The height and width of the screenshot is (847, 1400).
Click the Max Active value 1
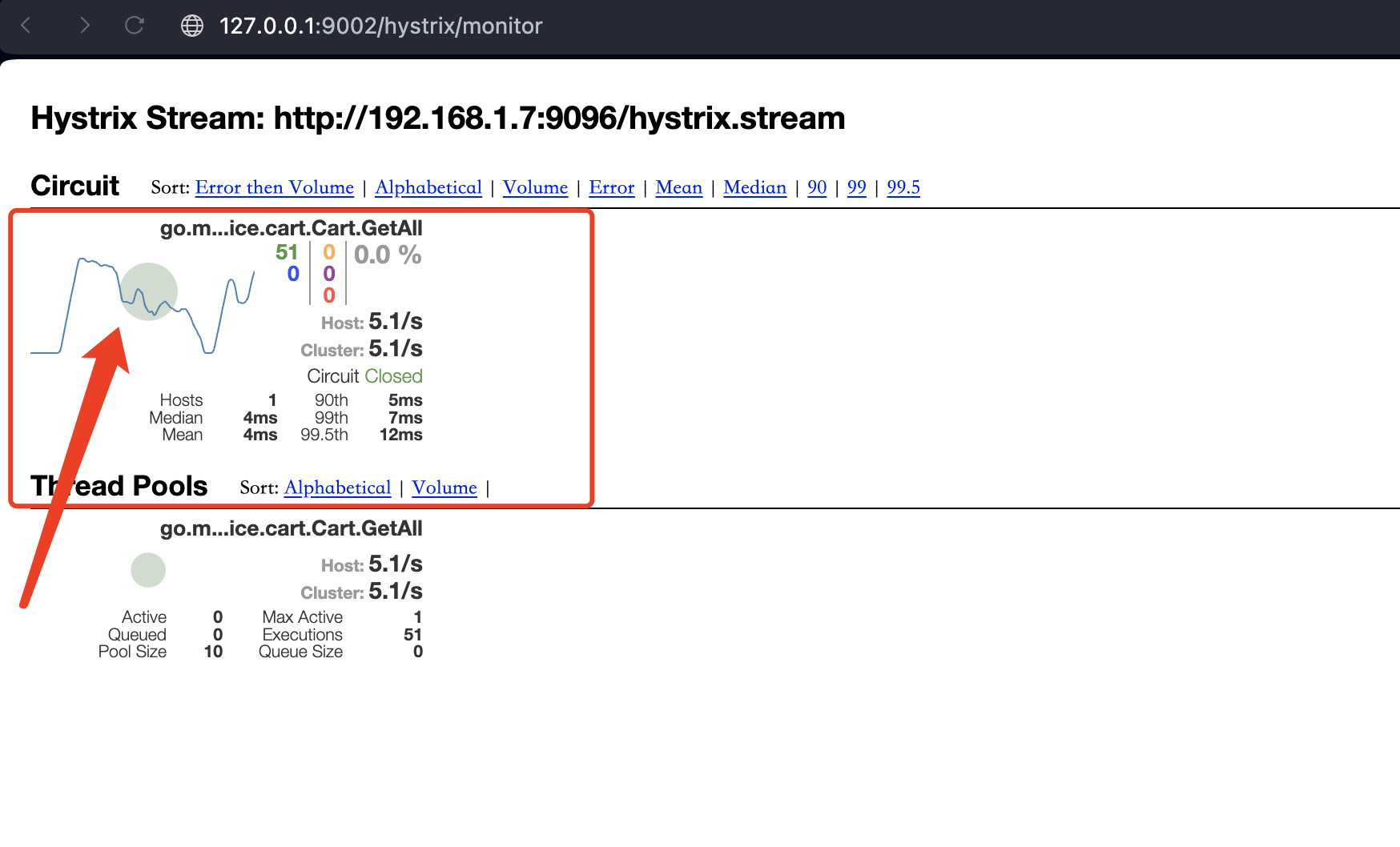418,617
